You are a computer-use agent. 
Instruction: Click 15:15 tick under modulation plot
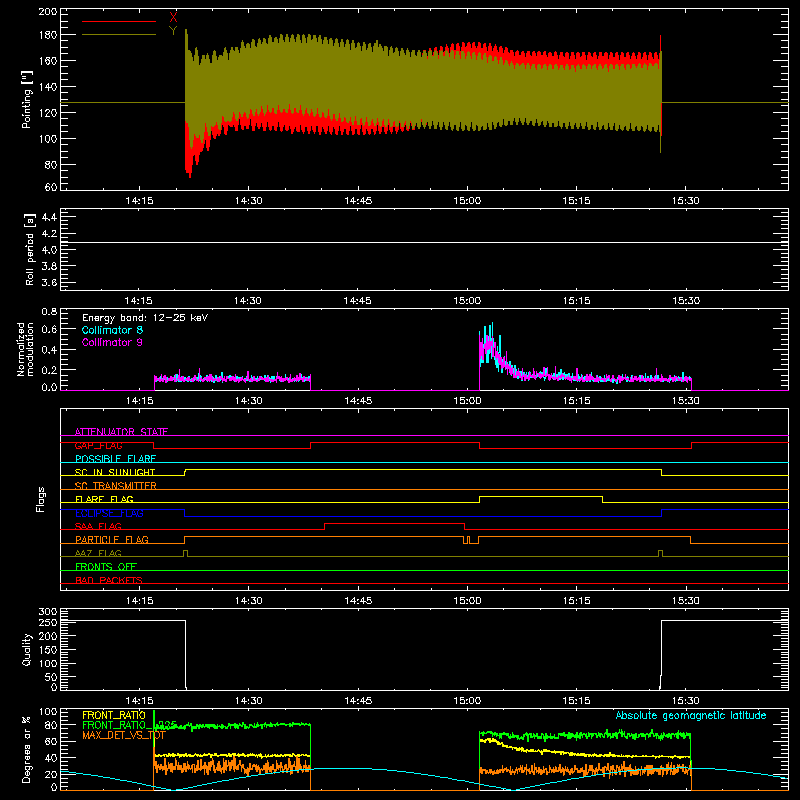coord(576,401)
